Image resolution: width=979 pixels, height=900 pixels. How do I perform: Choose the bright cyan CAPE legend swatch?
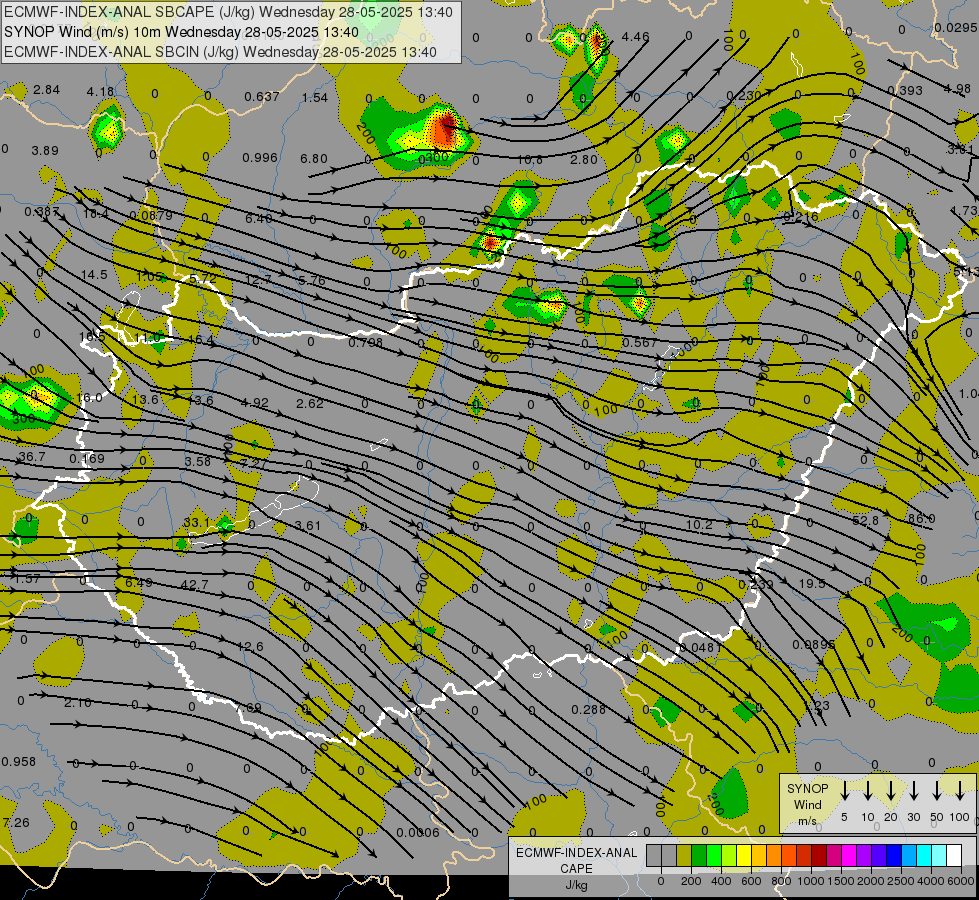click(x=923, y=855)
